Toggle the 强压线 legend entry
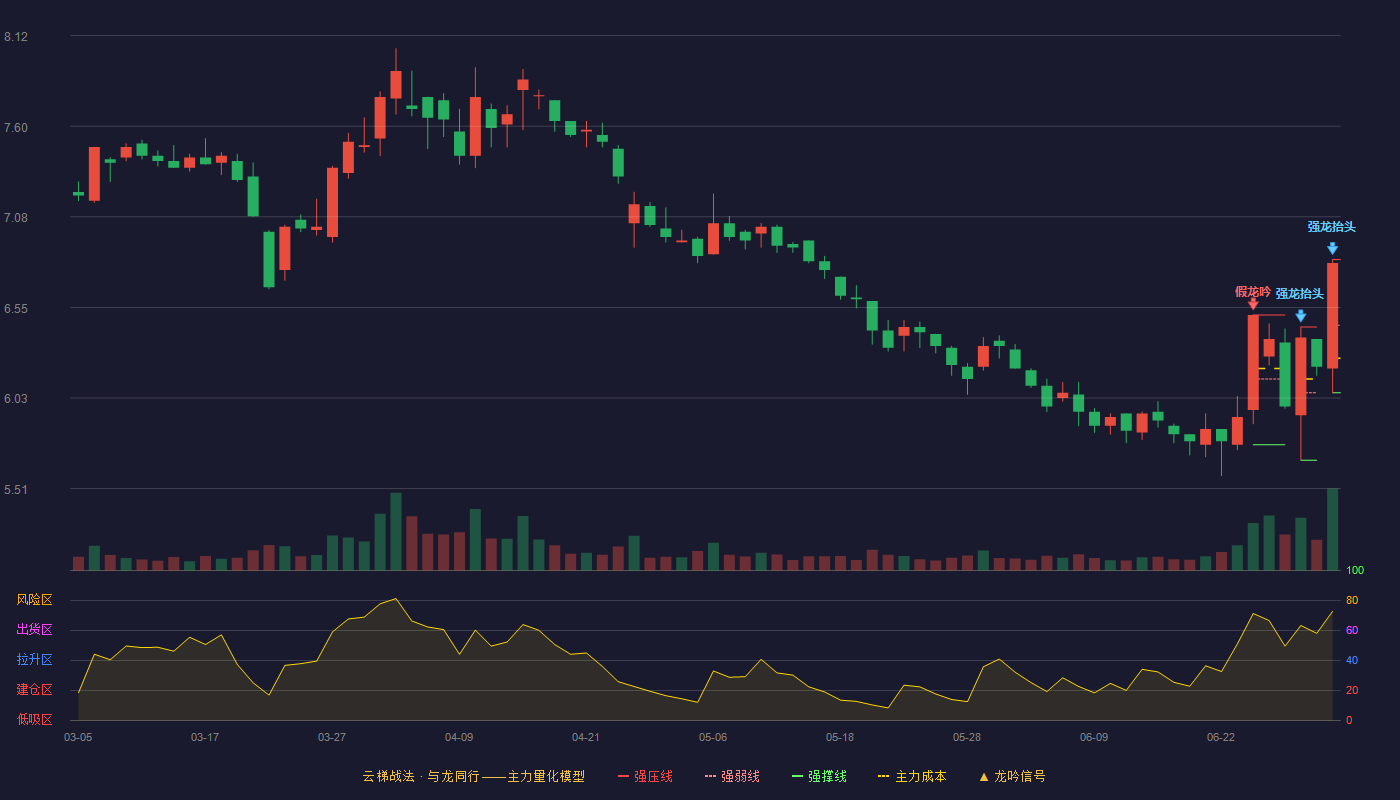Image resolution: width=1400 pixels, height=800 pixels. [x=645, y=776]
